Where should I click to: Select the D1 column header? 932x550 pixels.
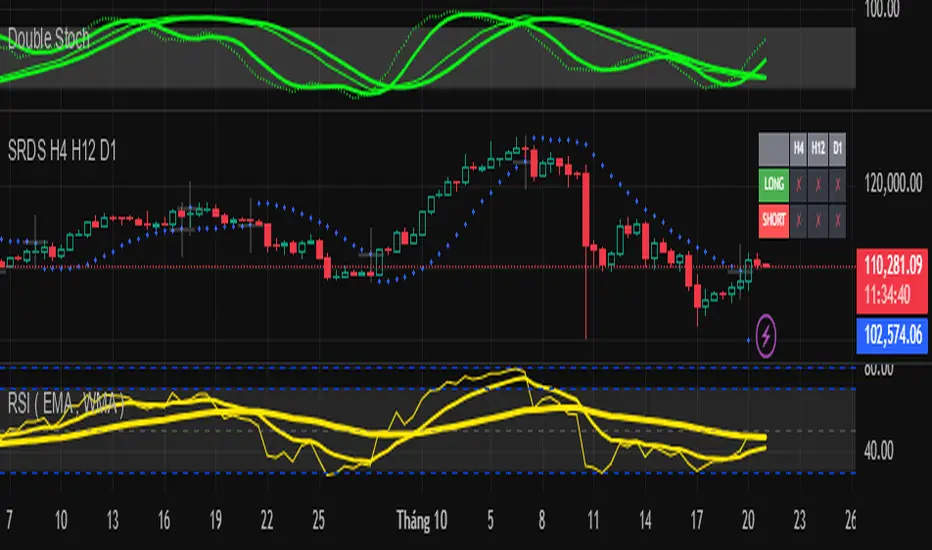tap(837, 149)
